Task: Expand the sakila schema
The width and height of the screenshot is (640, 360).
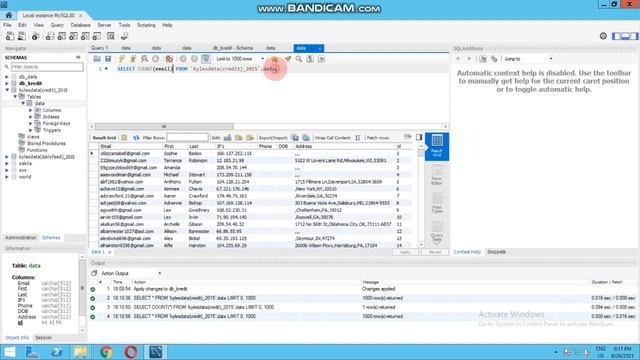Action: [x=7, y=163]
